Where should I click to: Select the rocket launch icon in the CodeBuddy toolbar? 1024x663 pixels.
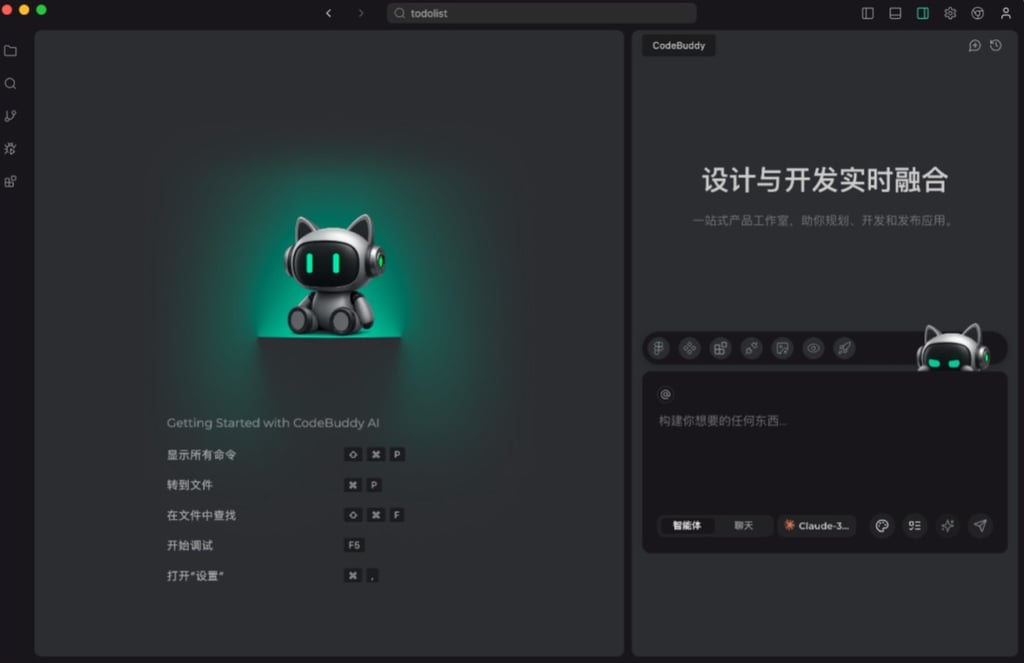[845, 348]
